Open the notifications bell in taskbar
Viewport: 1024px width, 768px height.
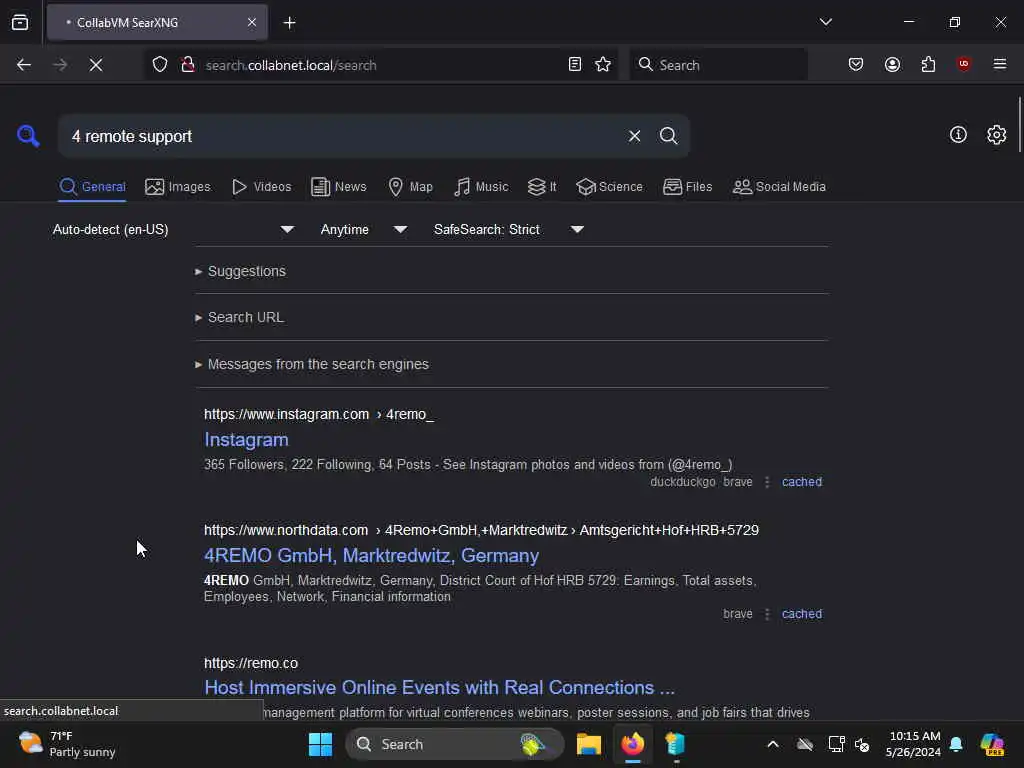[x=956, y=744]
